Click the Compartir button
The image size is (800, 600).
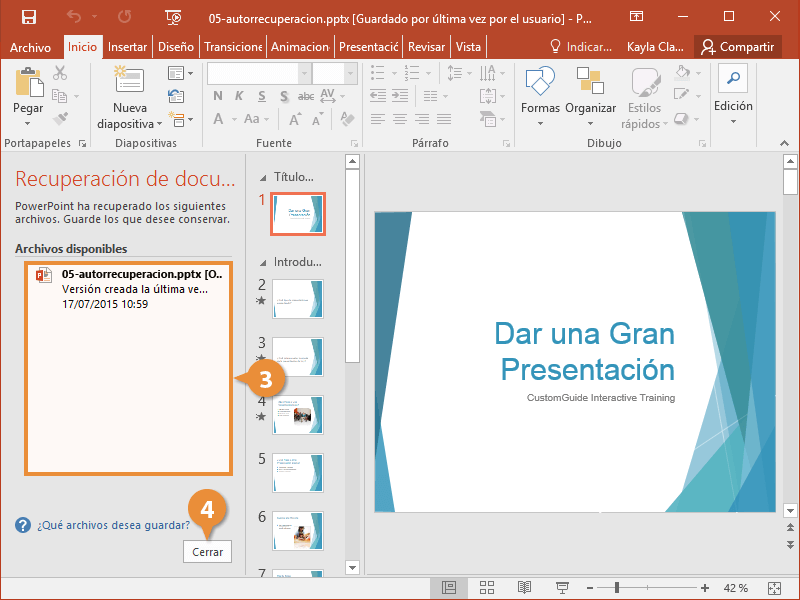coord(738,47)
